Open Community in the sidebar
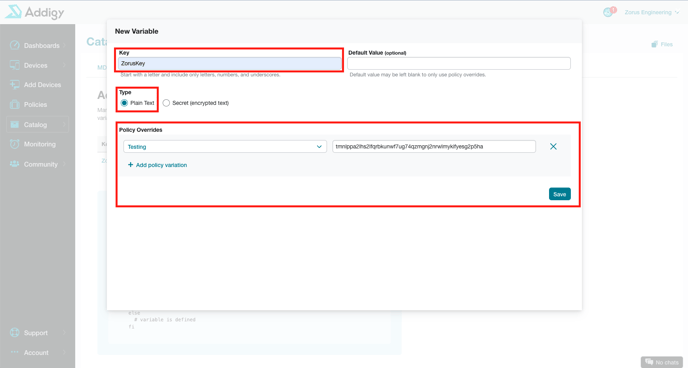Image resolution: width=688 pixels, height=368 pixels. (x=40, y=164)
